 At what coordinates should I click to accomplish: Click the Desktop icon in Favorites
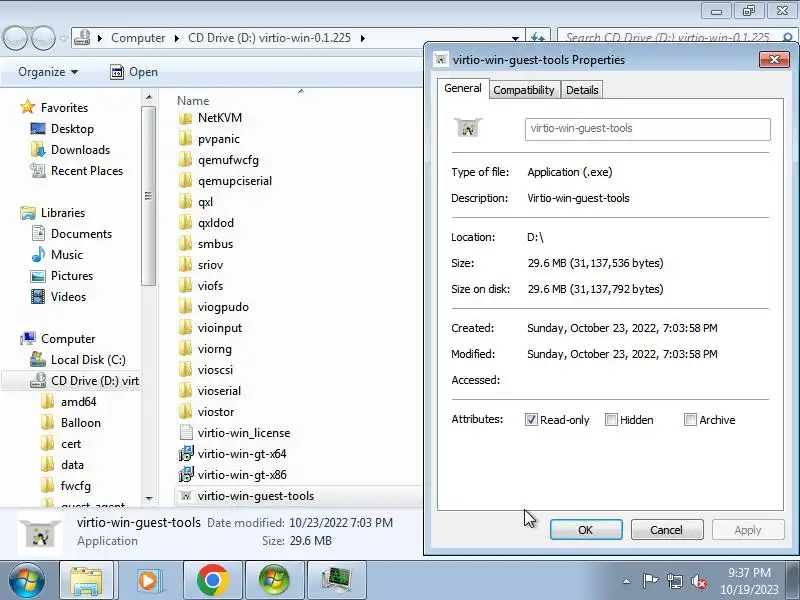tap(38, 129)
